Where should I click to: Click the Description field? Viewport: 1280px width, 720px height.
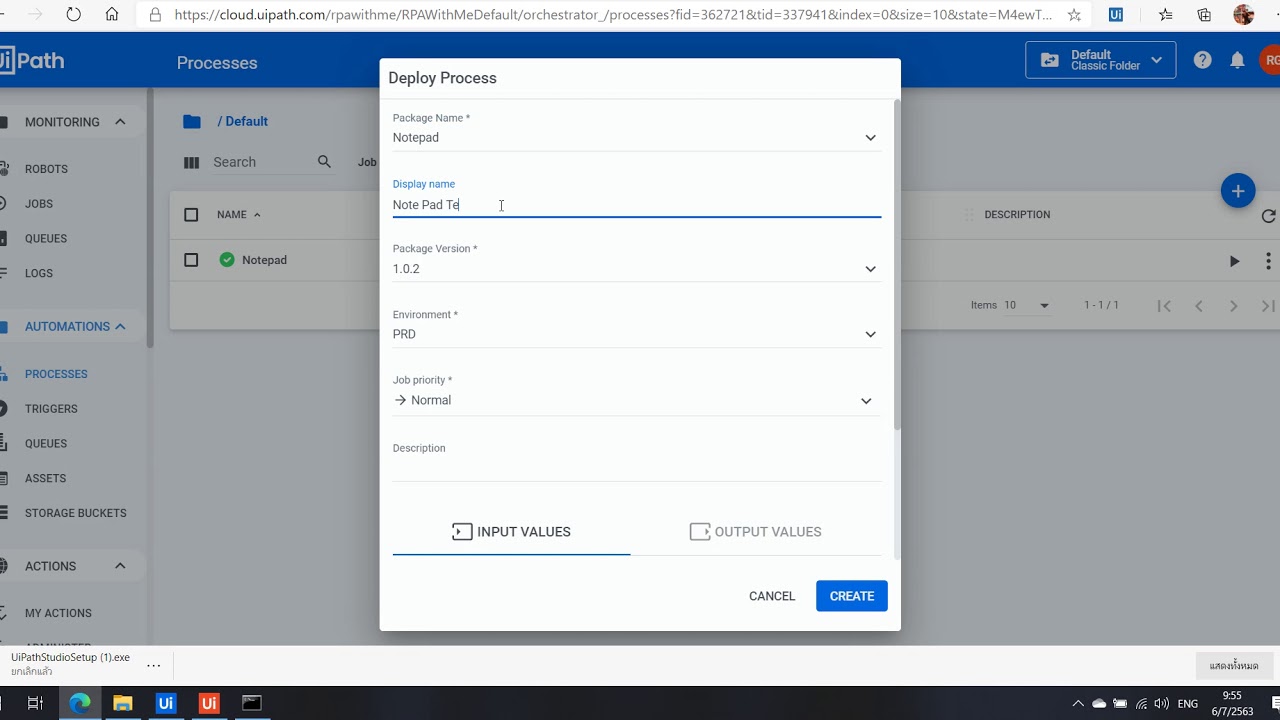[637, 469]
